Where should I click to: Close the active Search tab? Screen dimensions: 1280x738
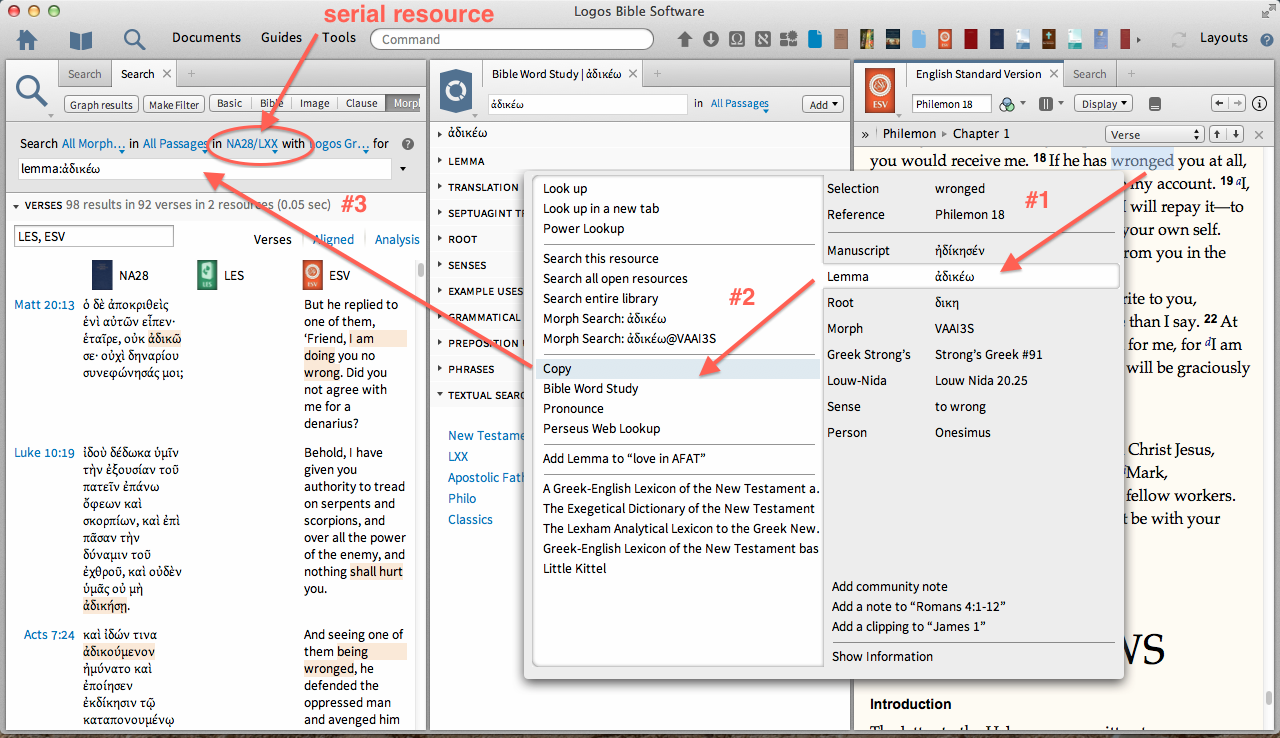pos(167,74)
